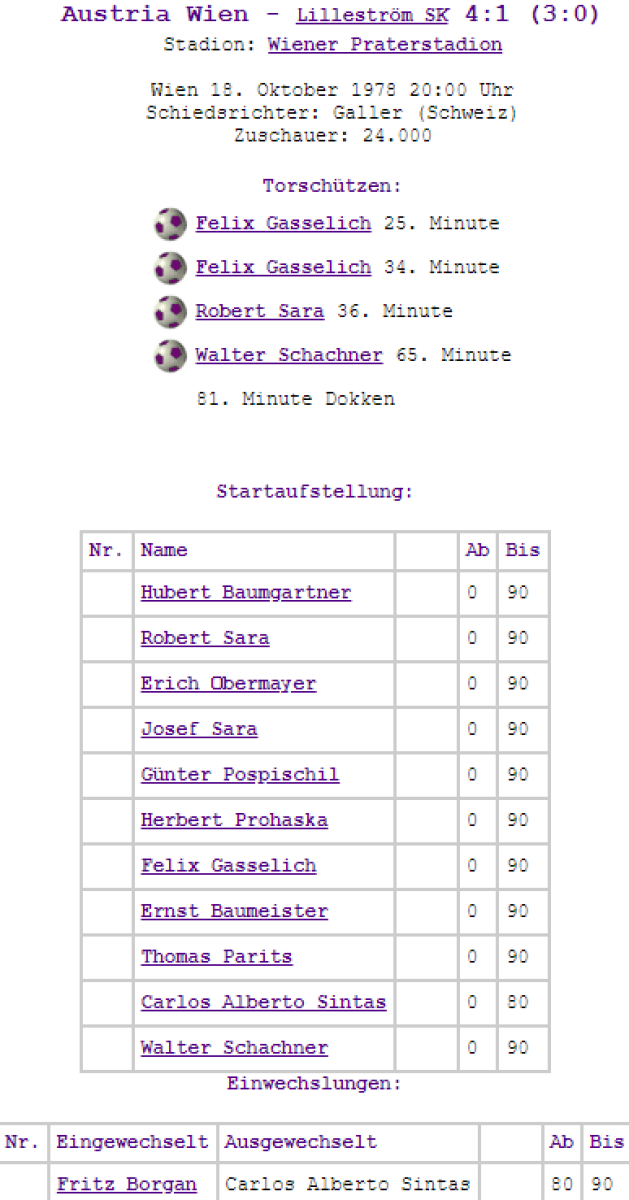Click the soccer ball icon next to Walter Schachner's goal

170,356
